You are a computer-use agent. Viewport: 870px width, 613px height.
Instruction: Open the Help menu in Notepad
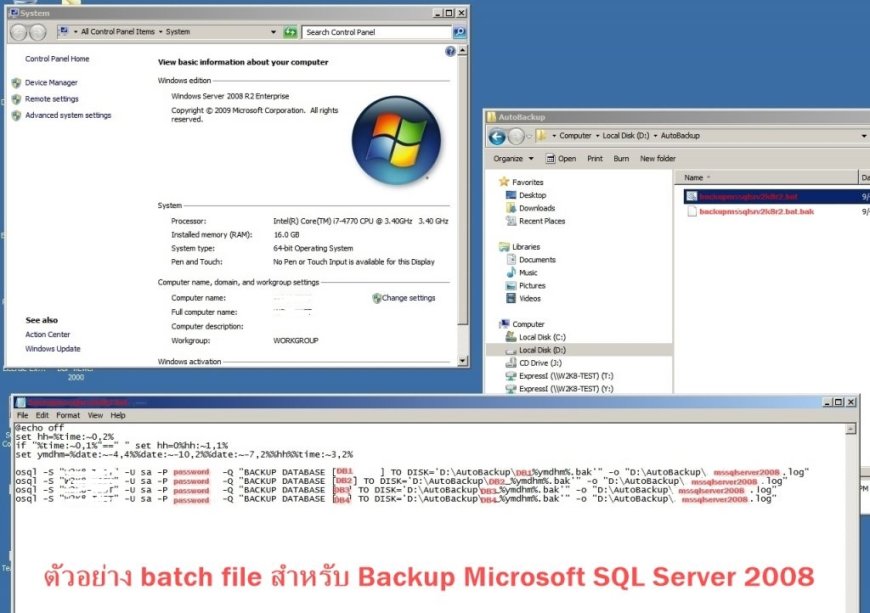coord(118,415)
